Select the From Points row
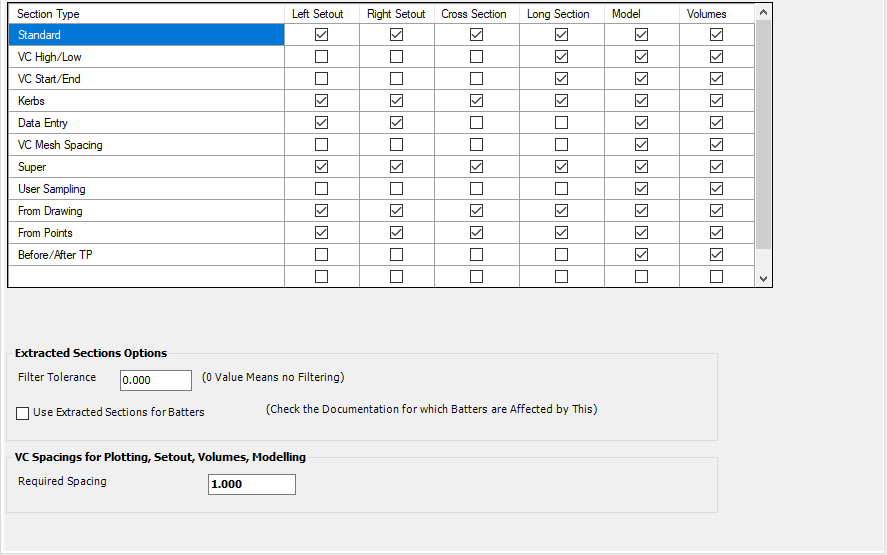Image resolution: width=887 pixels, height=555 pixels. tap(147, 233)
